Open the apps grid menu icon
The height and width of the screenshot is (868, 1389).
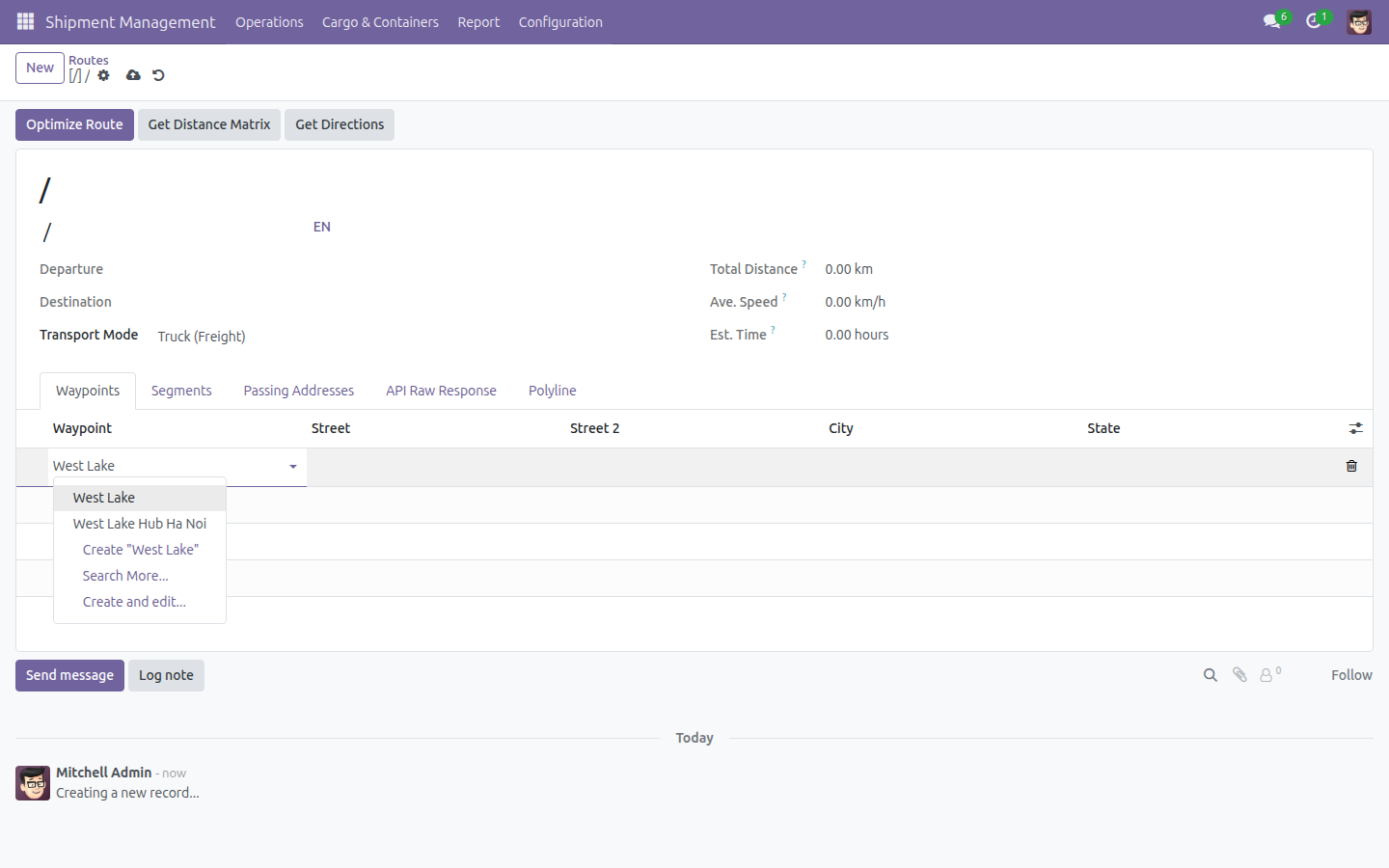pyautogui.click(x=26, y=21)
